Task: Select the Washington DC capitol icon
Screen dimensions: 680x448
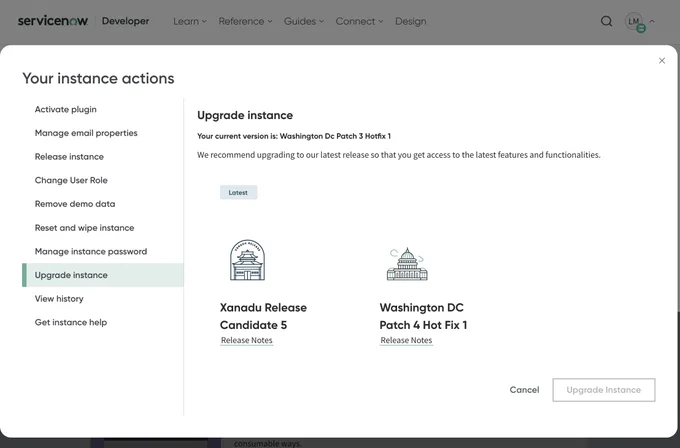Action: 407,264
